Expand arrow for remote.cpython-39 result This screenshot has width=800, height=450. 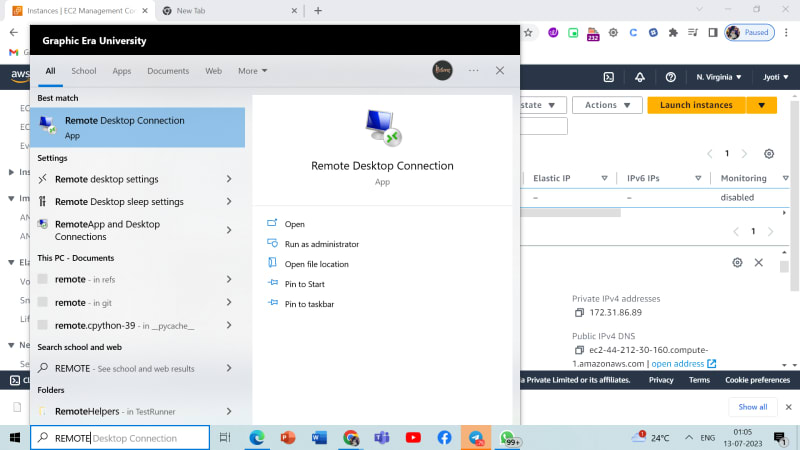(x=229, y=326)
